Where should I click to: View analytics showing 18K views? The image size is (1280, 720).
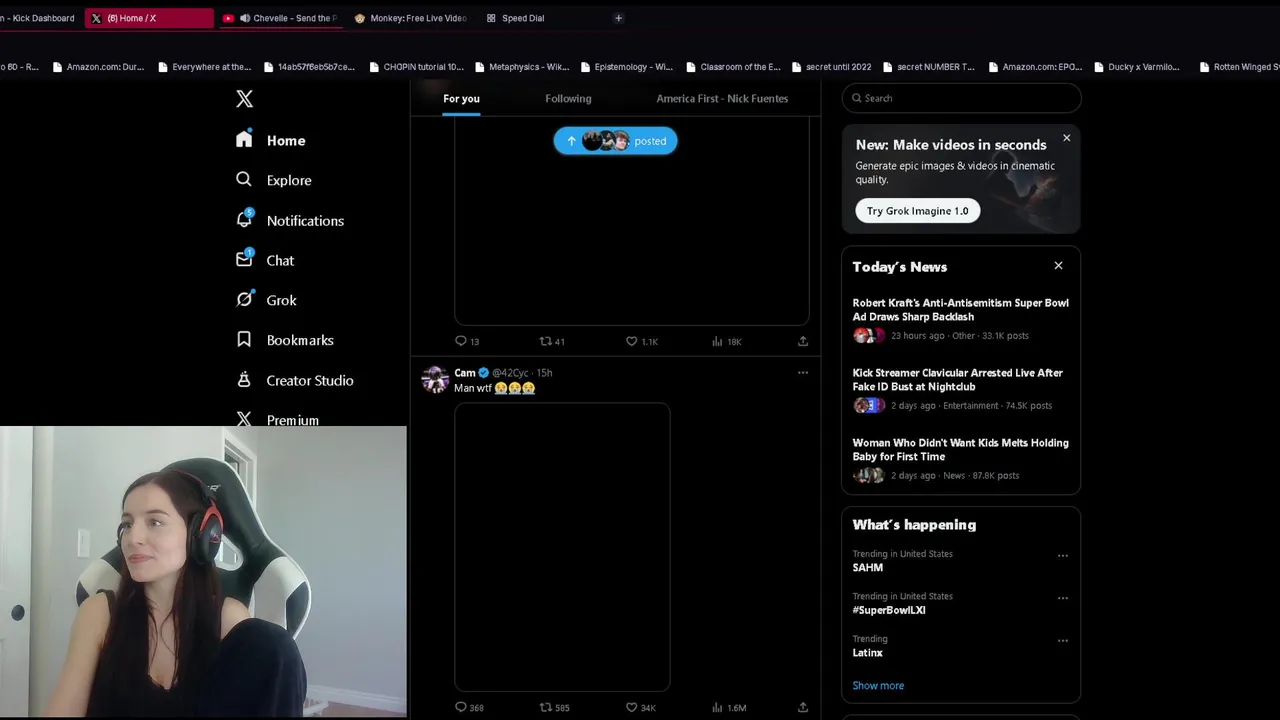coord(726,341)
